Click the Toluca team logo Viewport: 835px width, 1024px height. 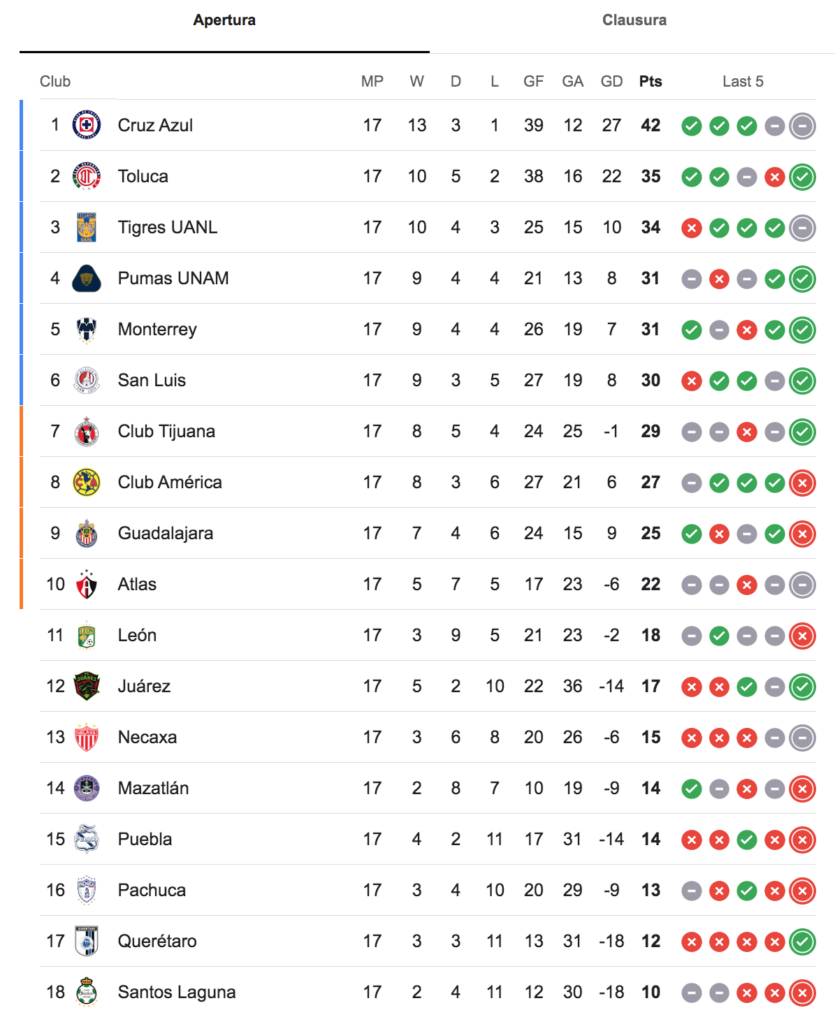tap(86, 176)
